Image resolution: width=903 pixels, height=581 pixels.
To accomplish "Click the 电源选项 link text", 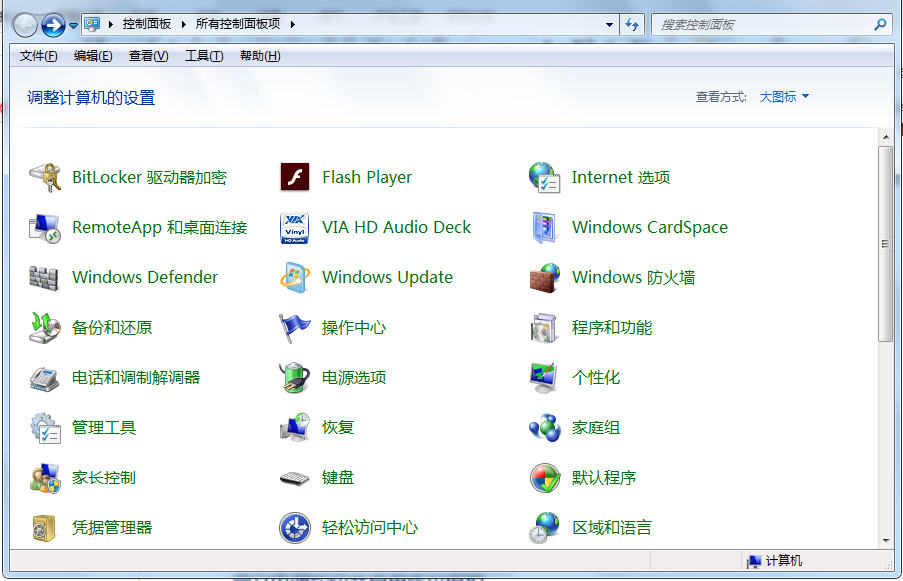I will (x=354, y=378).
